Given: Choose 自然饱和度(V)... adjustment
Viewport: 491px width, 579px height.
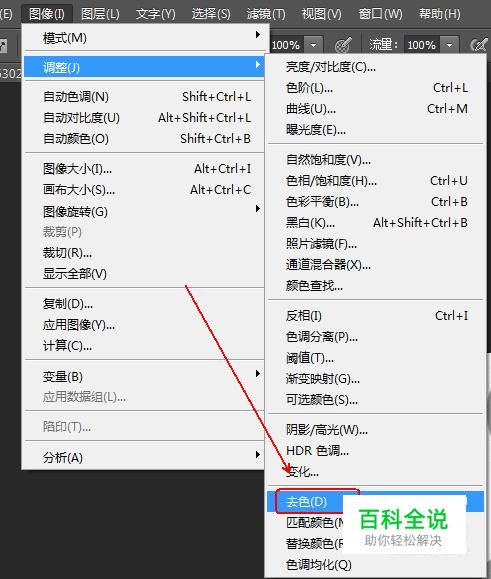Looking at the screenshot, I should click(x=375, y=160).
